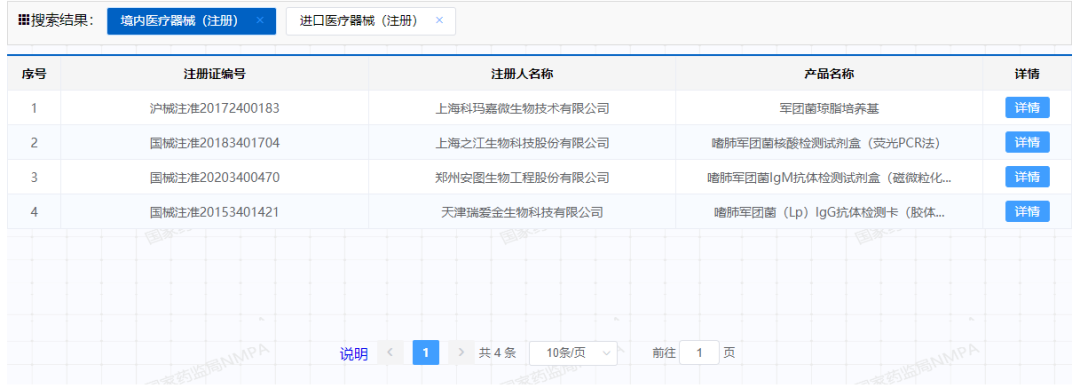This screenshot has height=388, width=1080.
Task: Click product 嗜肺军团菌IgM抗体检测试剂盒
Action: point(829,177)
